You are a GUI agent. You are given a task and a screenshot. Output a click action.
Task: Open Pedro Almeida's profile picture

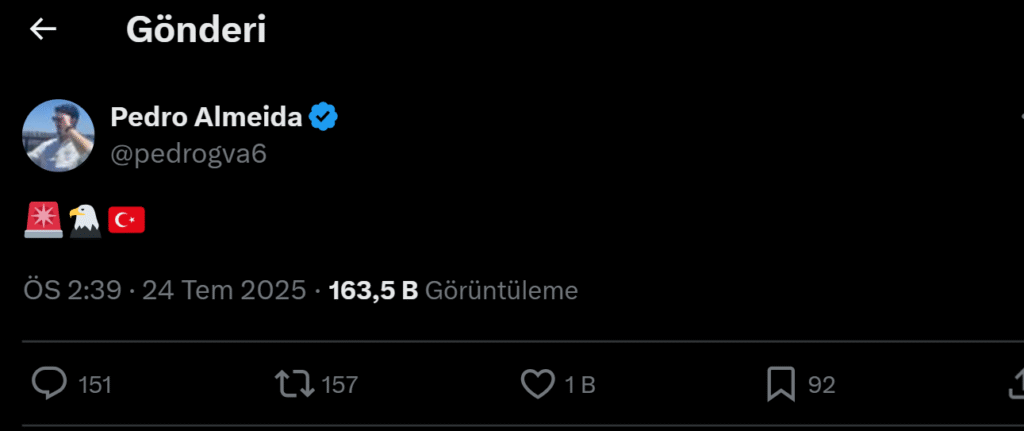58,135
